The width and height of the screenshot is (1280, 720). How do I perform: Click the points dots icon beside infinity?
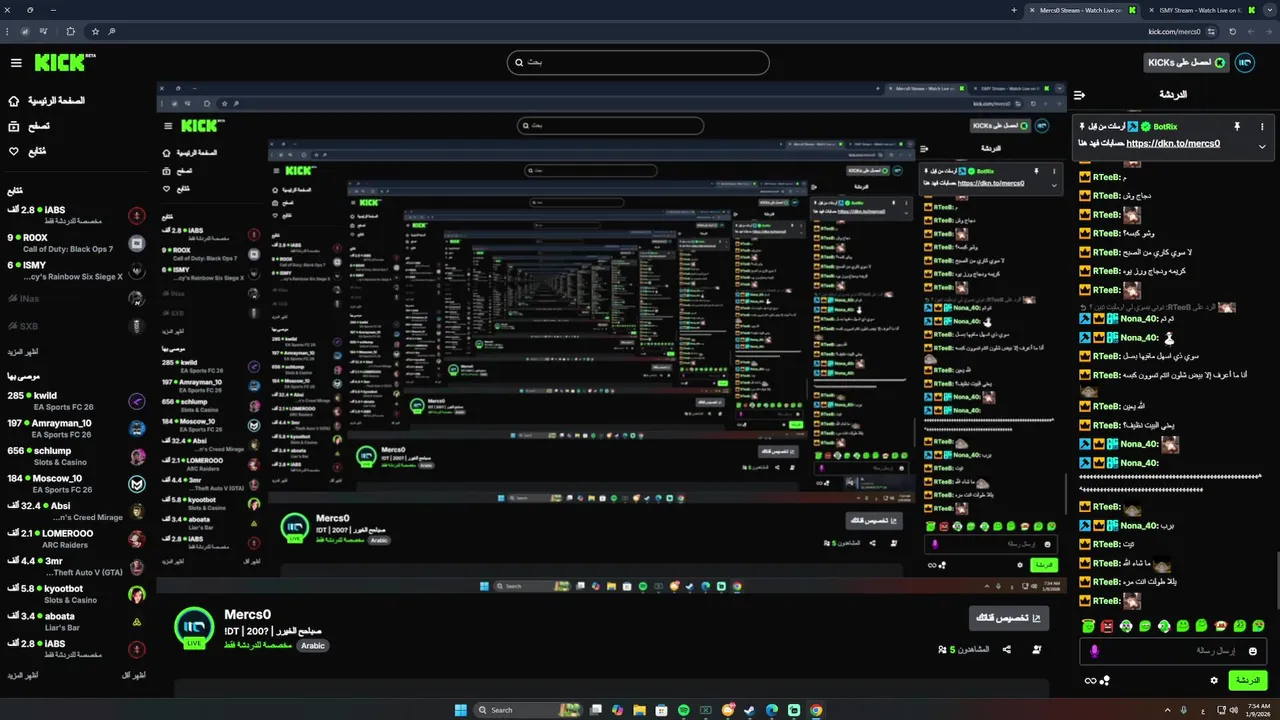click(1105, 681)
